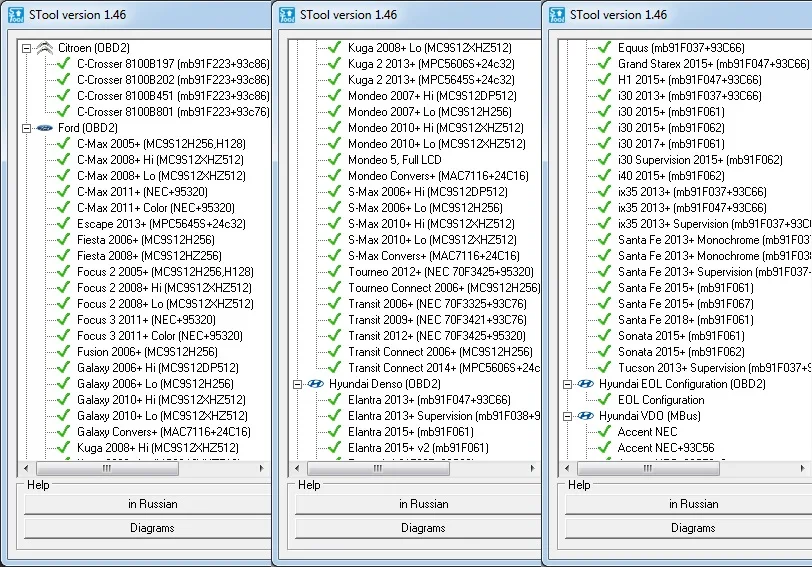Click scroll-right arrow in left window
The height and width of the screenshot is (567, 812).
click(x=262, y=469)
